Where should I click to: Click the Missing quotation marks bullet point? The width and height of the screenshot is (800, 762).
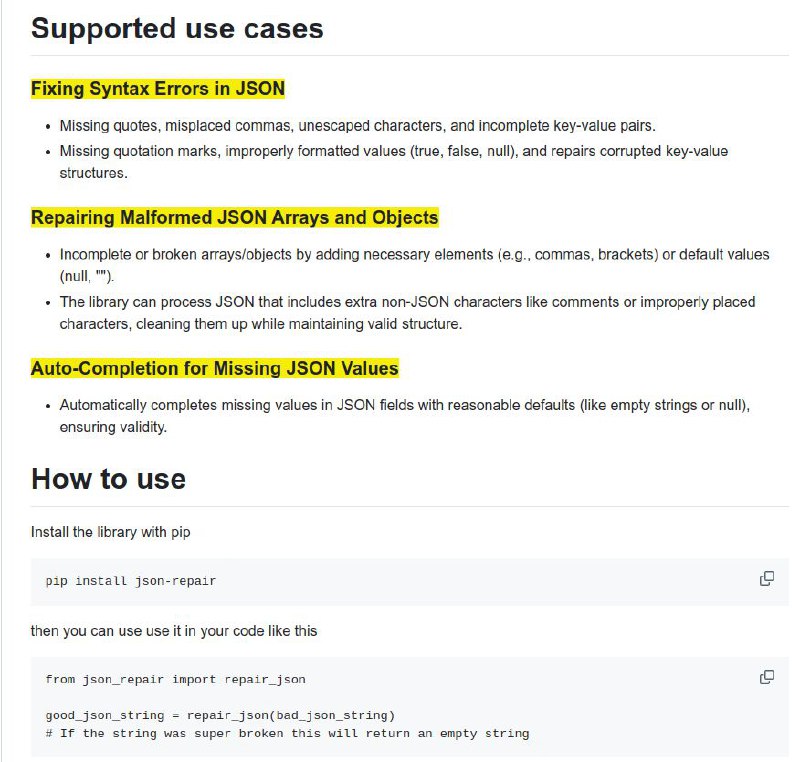pyautogui.click(x=394, y=162)
